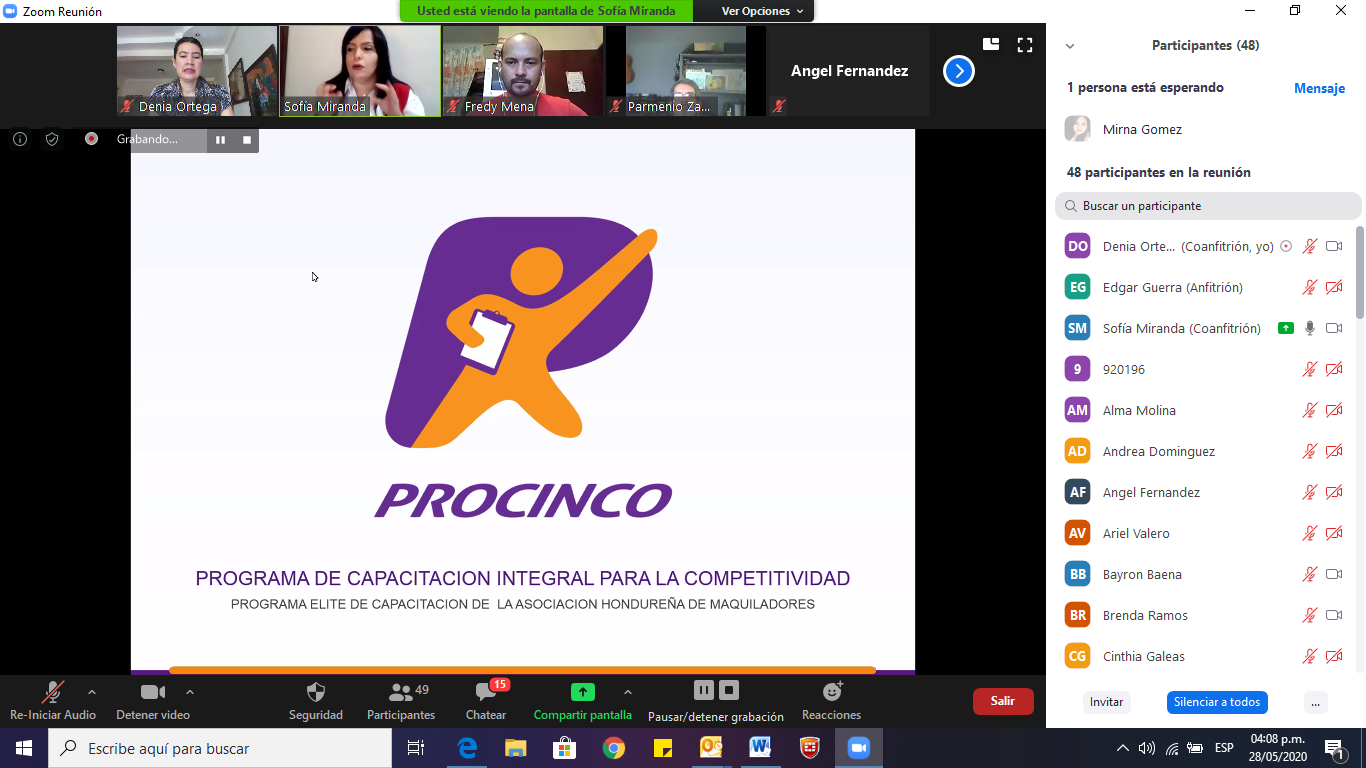Click the Buscar un participante search field
Image resolution: width=1366 pixels, height=768 pixels.
coord(1208,206)
